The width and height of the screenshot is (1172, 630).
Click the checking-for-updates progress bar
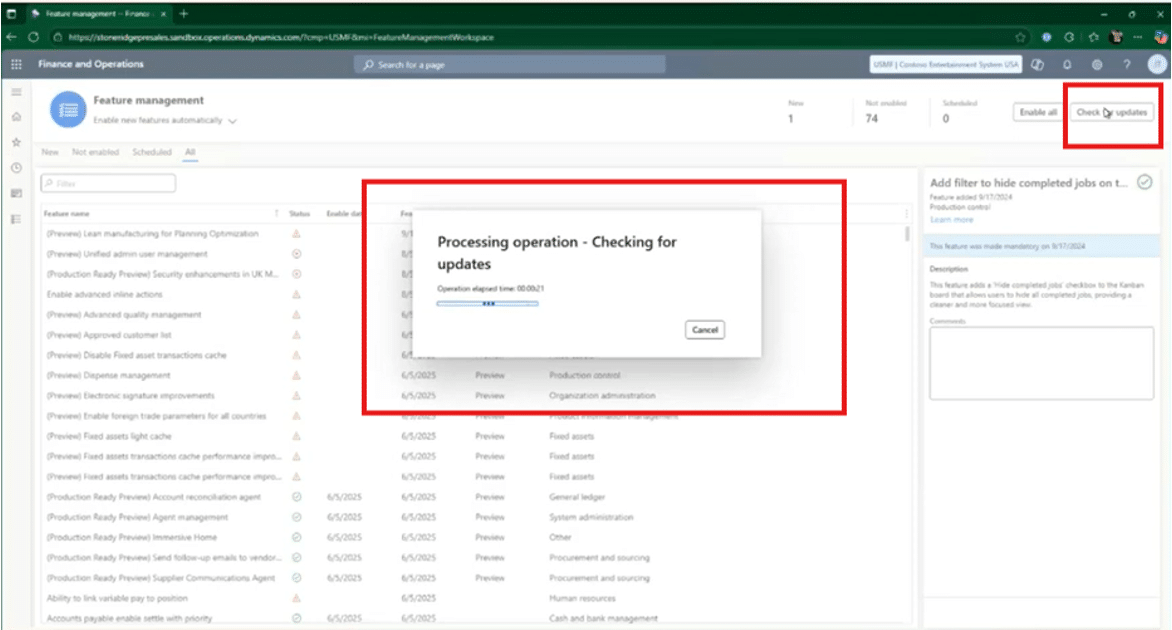point(487,303)
